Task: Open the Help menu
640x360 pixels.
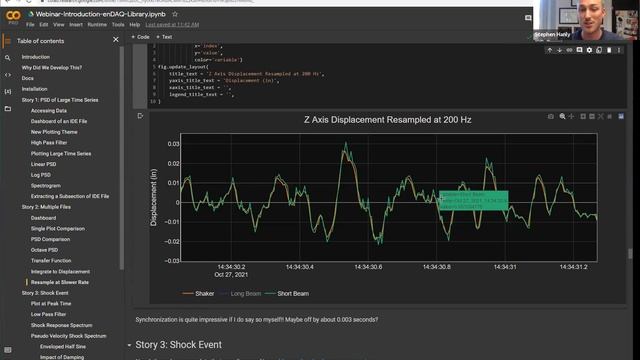Action: [x=135, y=25]
